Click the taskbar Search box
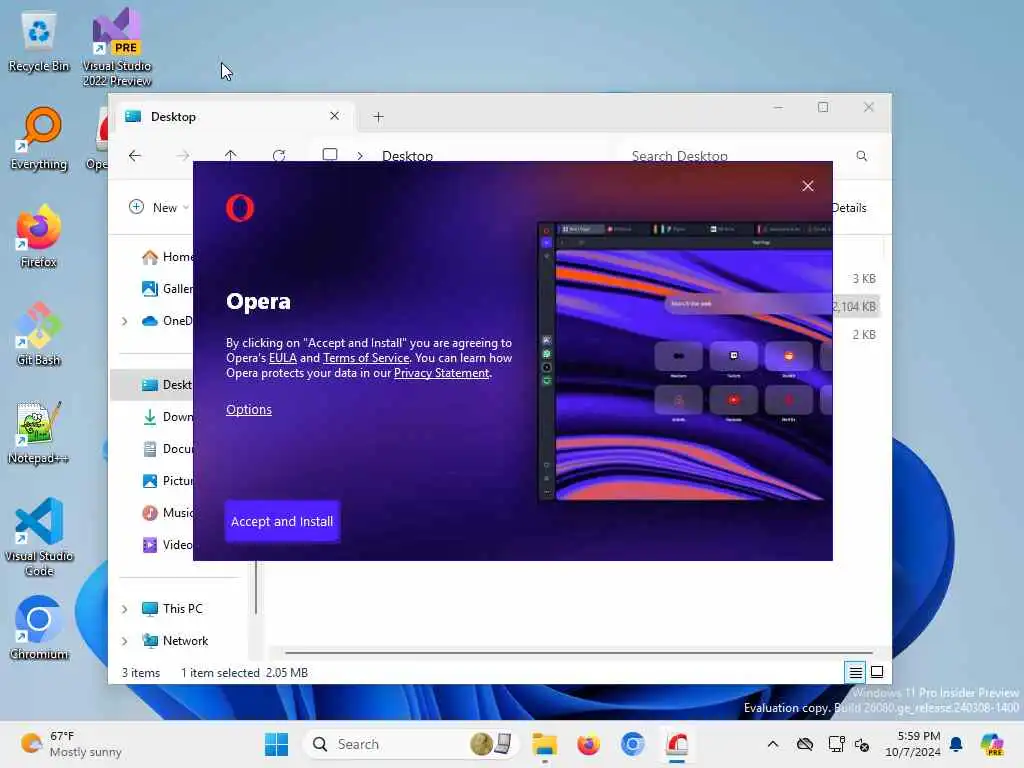This screenshot has height=768, width=1024. (x=411, y=744)
